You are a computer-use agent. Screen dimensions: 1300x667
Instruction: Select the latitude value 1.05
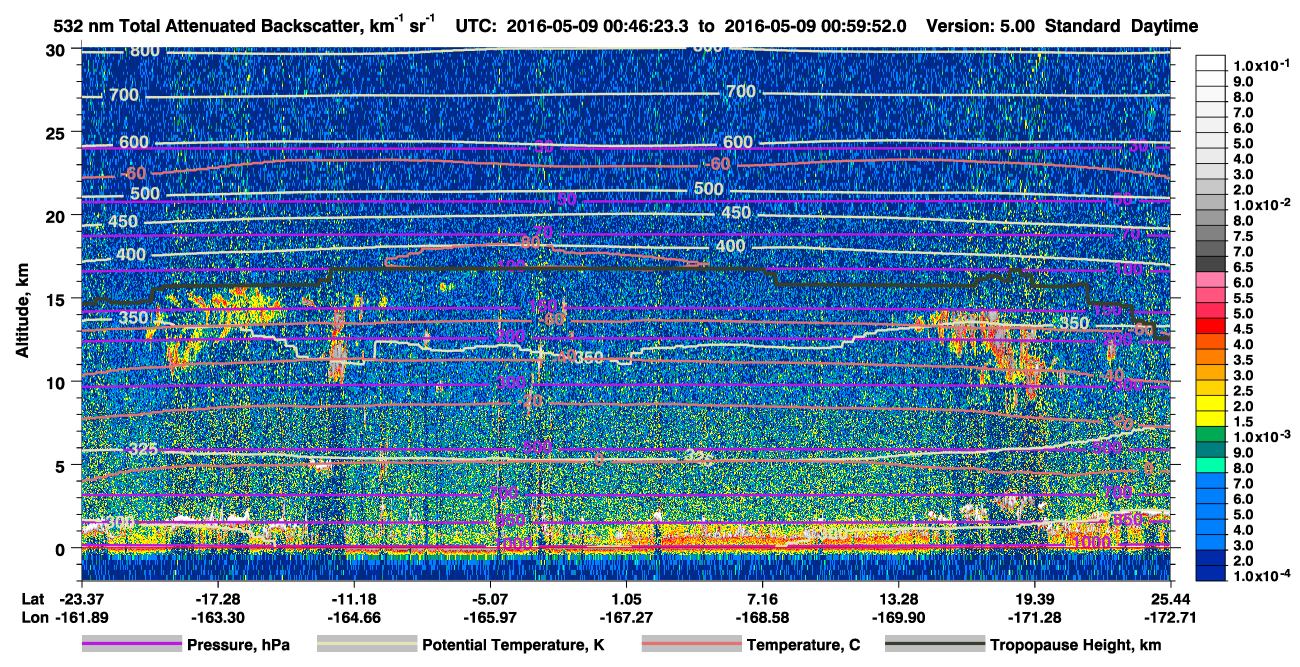626,598
